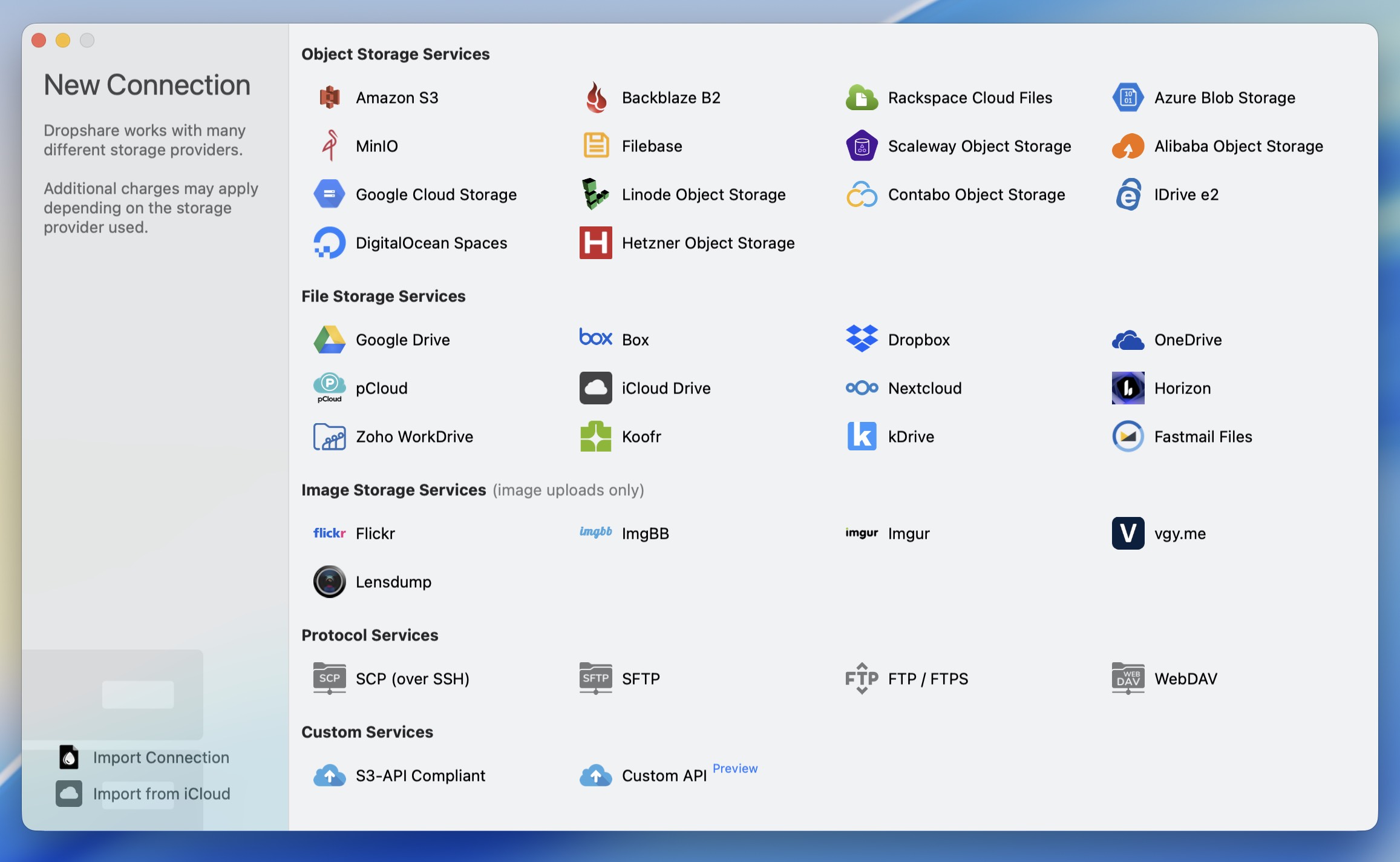Choose the Google Drive triangle icon
The width and height of the screenshot is (1400, 862).
tap(329, 340)
